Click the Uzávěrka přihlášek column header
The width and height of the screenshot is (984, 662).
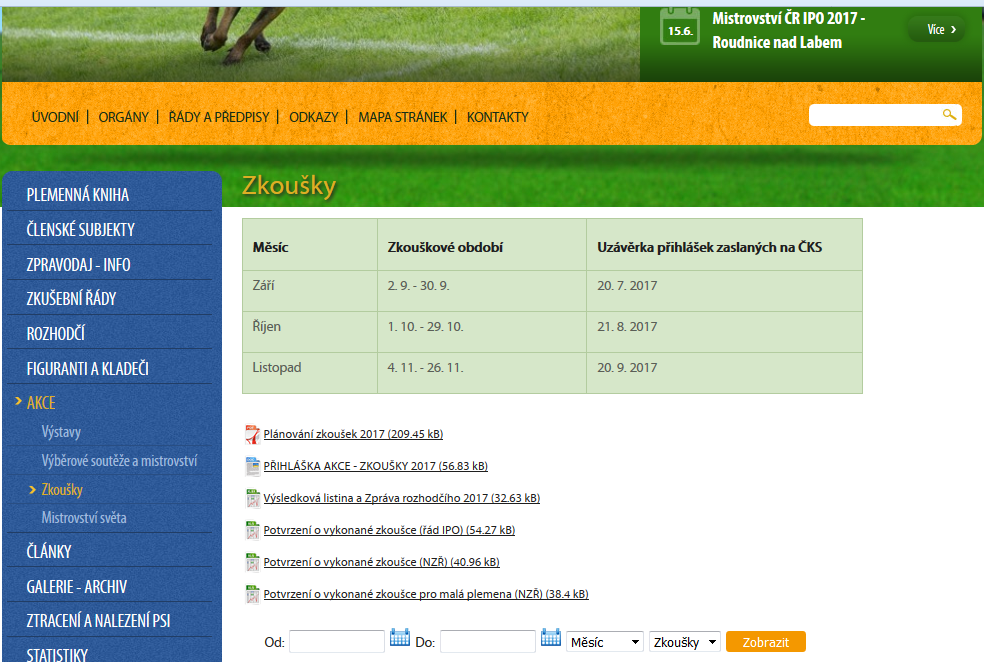coord(725,245)
